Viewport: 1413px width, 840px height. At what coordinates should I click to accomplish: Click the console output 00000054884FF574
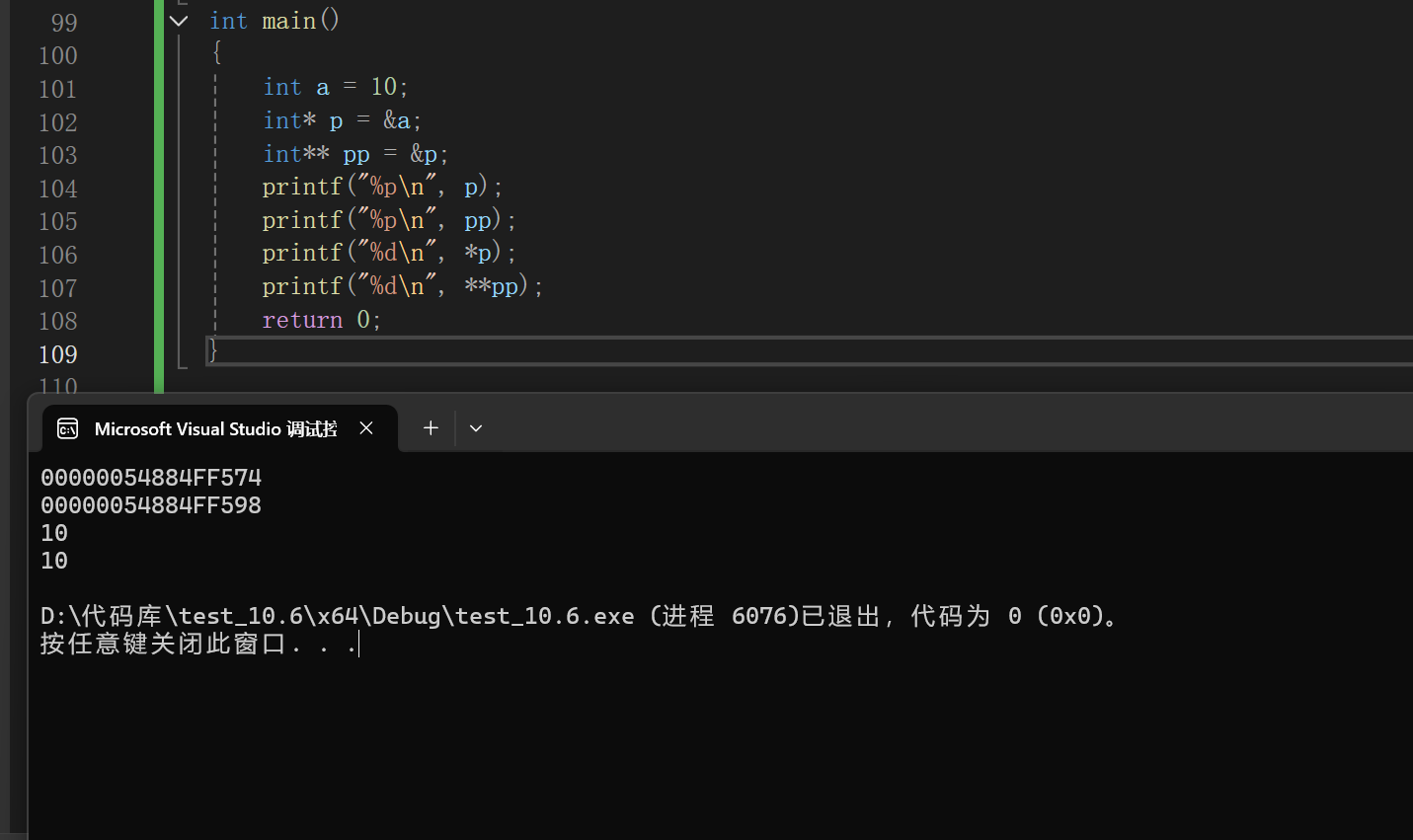coord(151,478)
